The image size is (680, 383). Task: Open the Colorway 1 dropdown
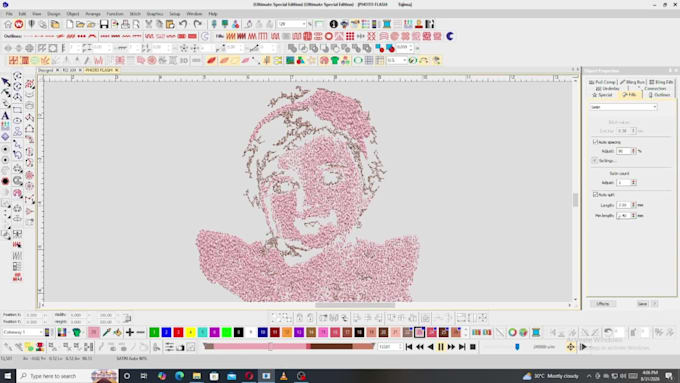point(23,332)
